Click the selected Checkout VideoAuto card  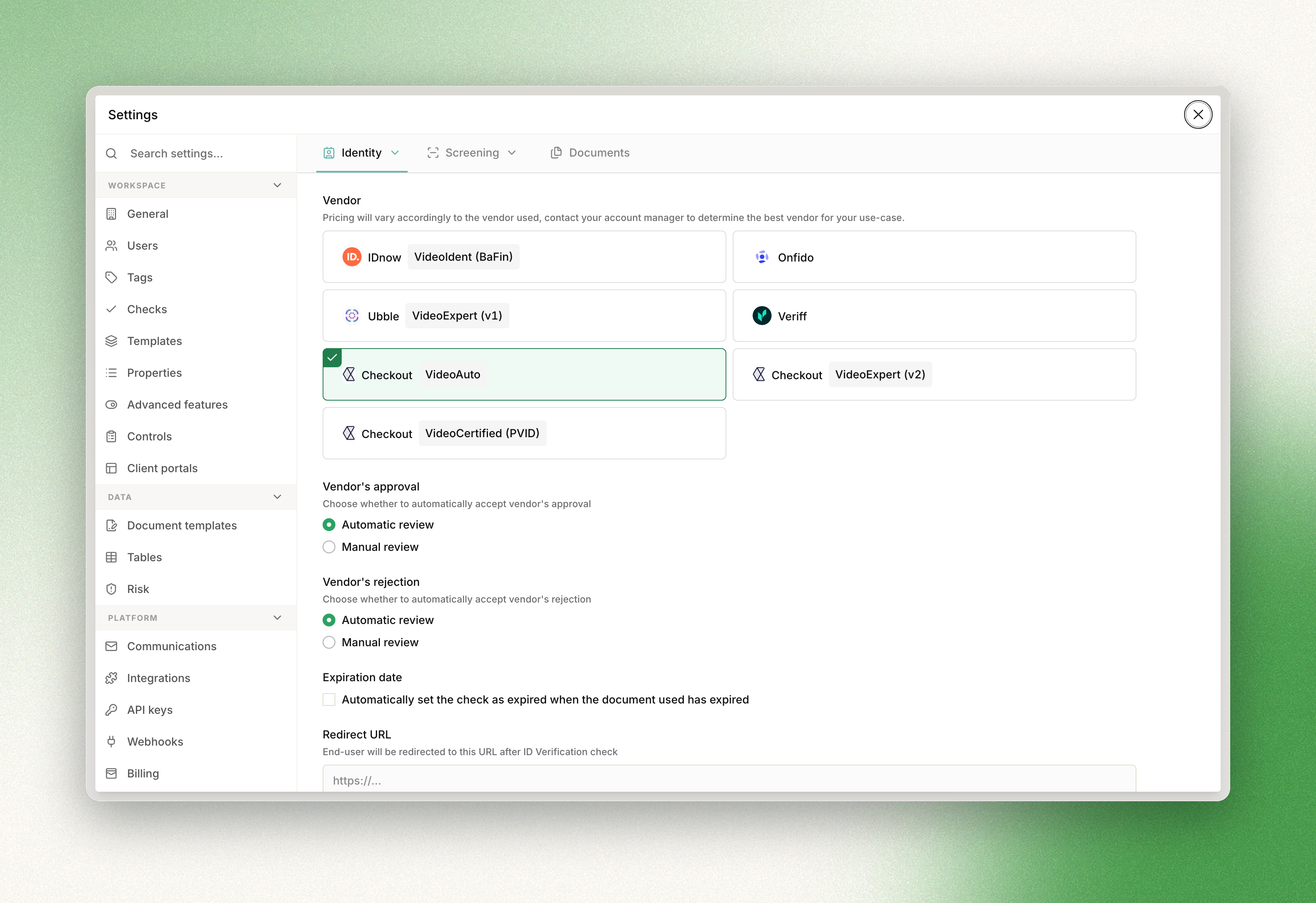524,374
